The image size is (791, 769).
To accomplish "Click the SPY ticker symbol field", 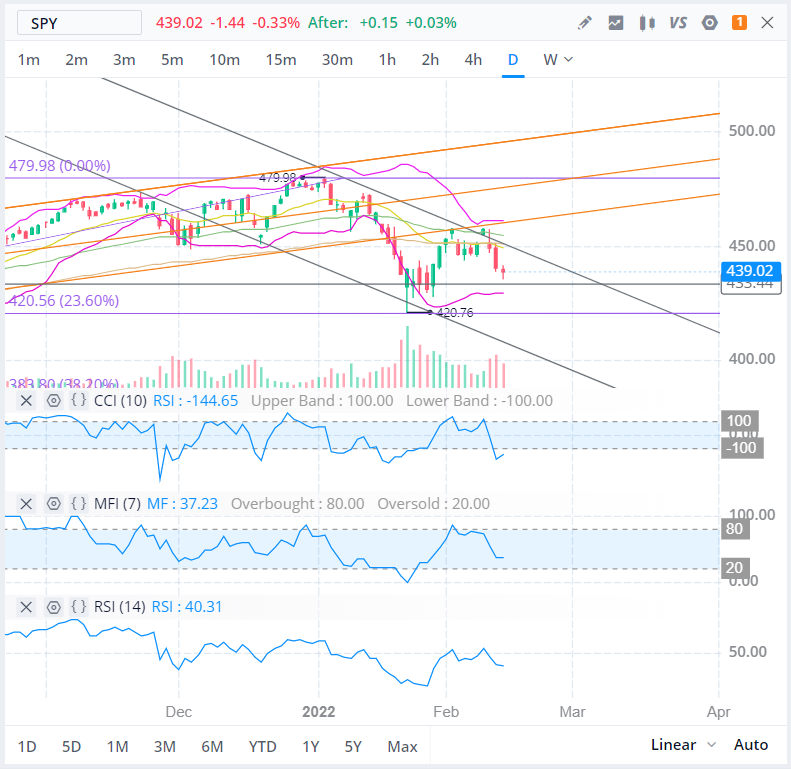I will (x=79, y=23).
